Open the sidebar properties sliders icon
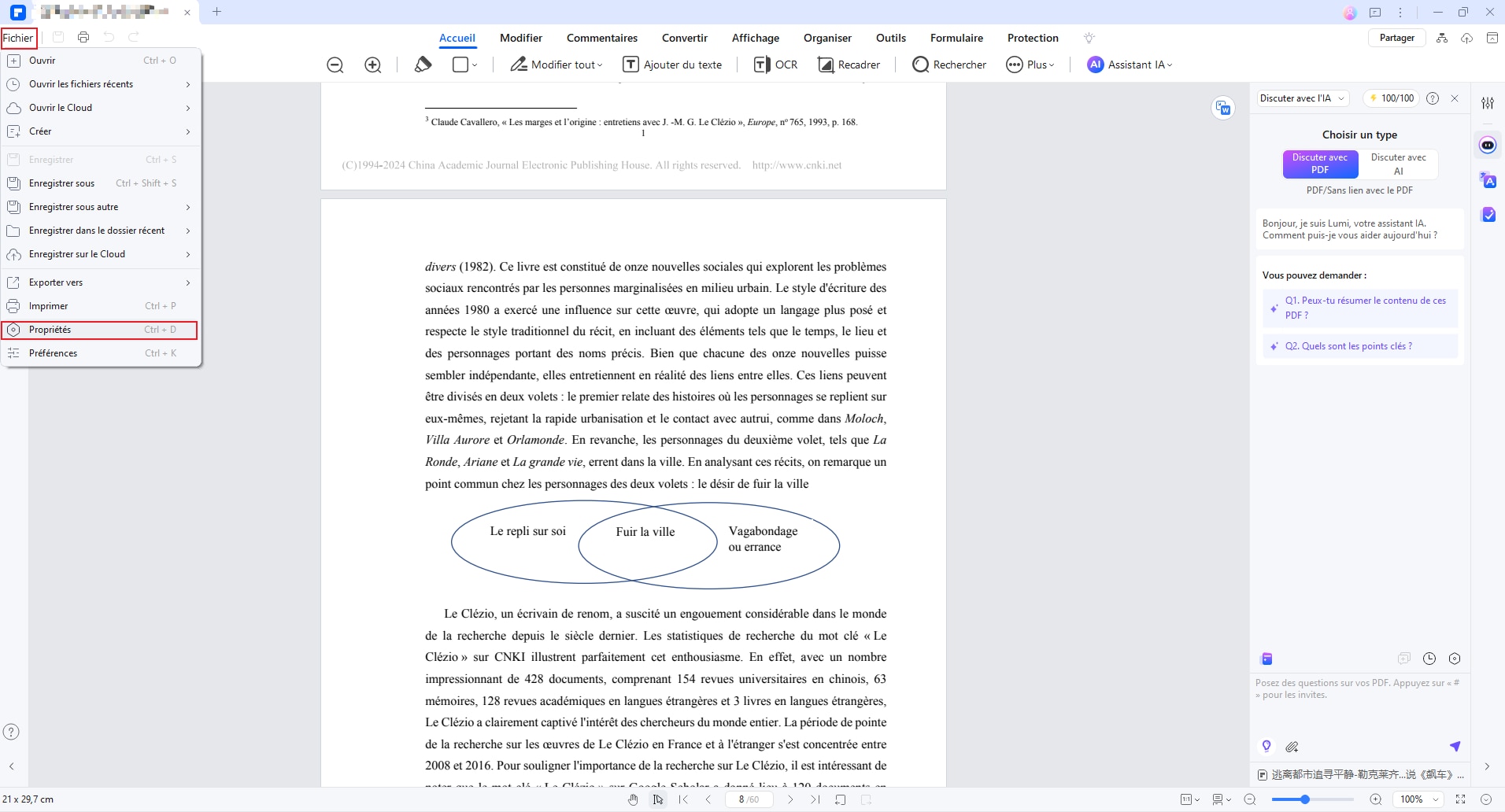 1488,103
